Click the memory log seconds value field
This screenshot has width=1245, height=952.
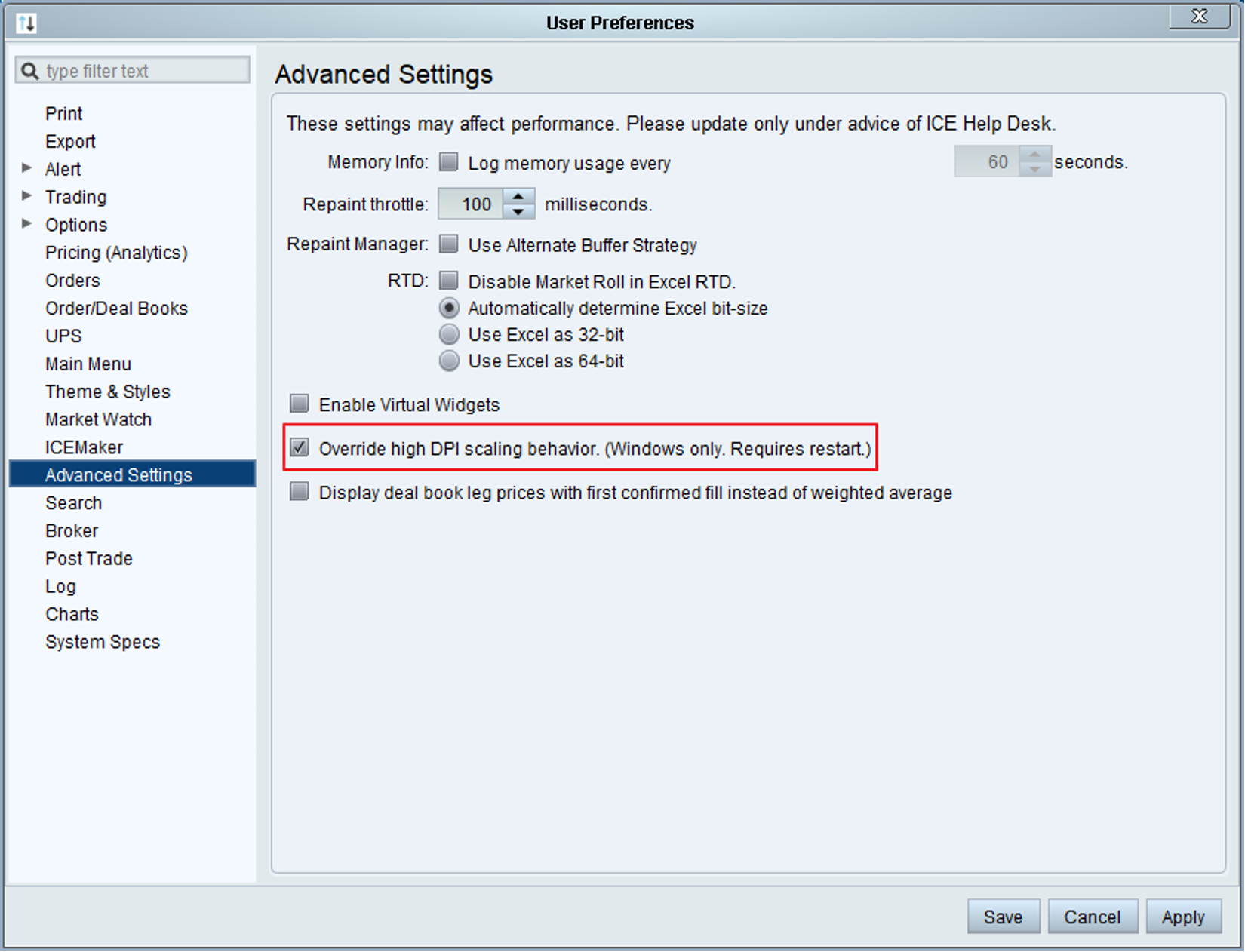pyautogui.click(x=987, y=161)
